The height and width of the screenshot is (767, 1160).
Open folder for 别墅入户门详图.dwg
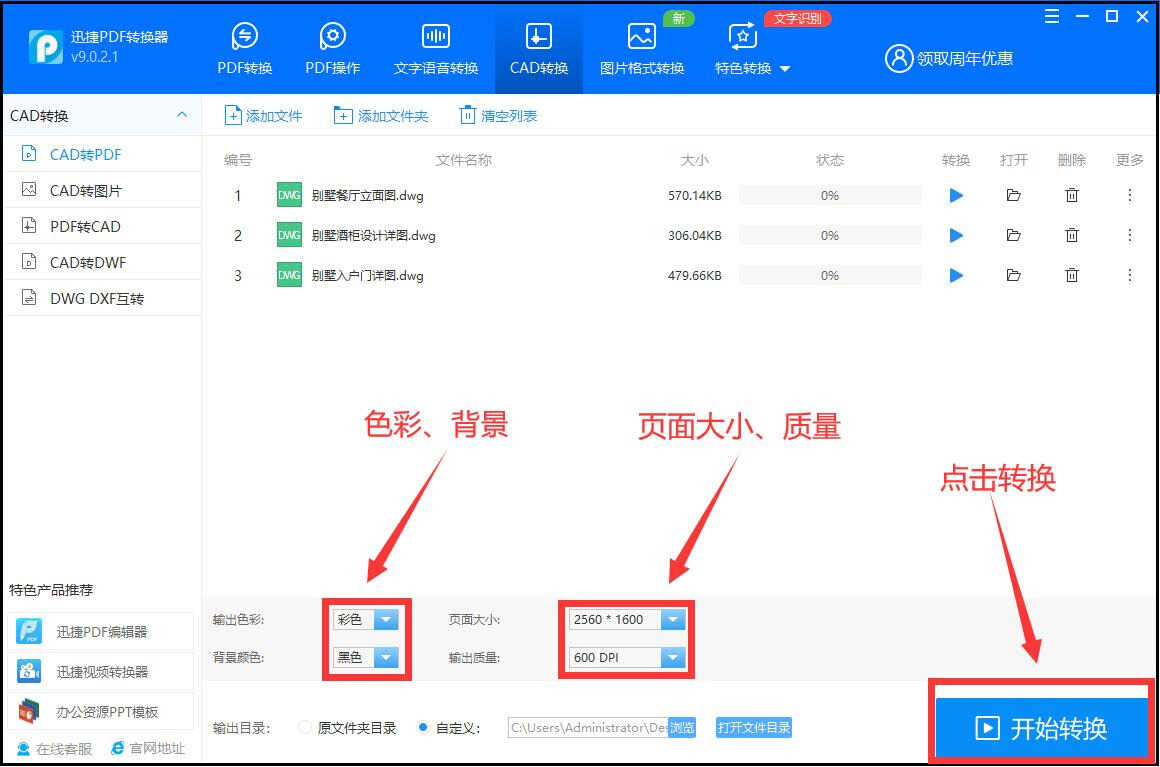1014,275
